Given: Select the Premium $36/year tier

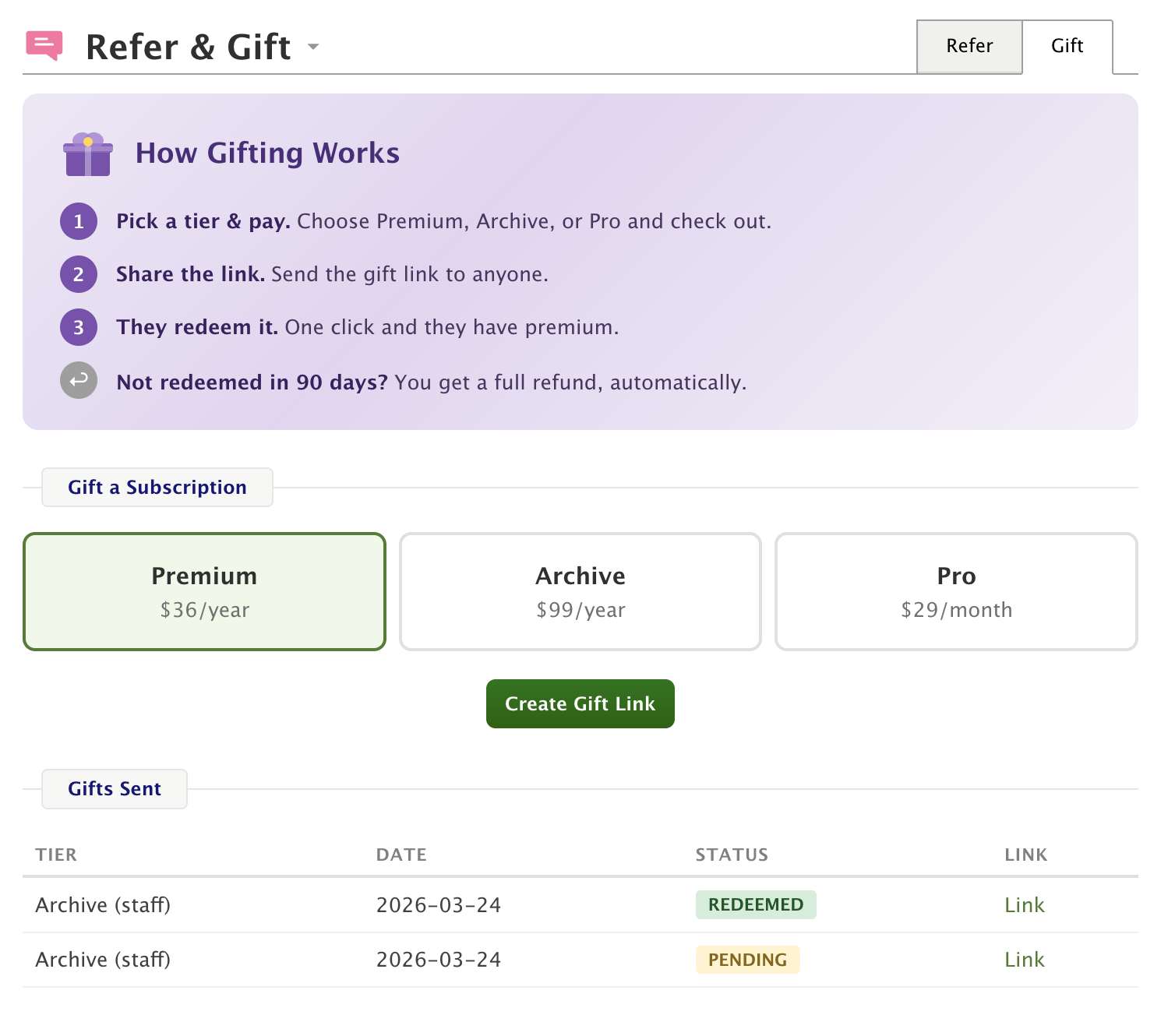Looking at the screenshot, I should [x=204, y=591].
